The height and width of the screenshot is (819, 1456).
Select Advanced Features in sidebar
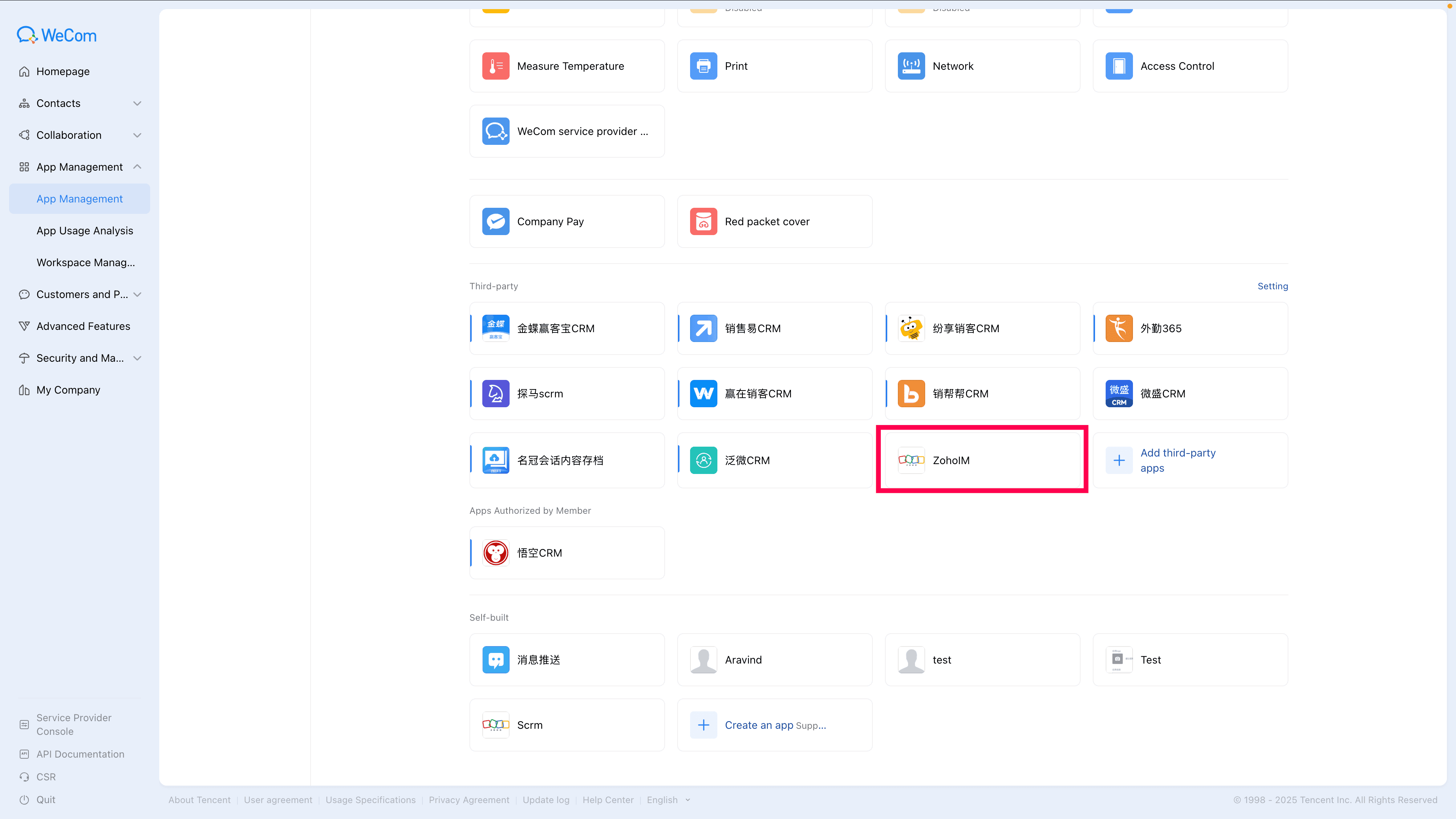83,326
